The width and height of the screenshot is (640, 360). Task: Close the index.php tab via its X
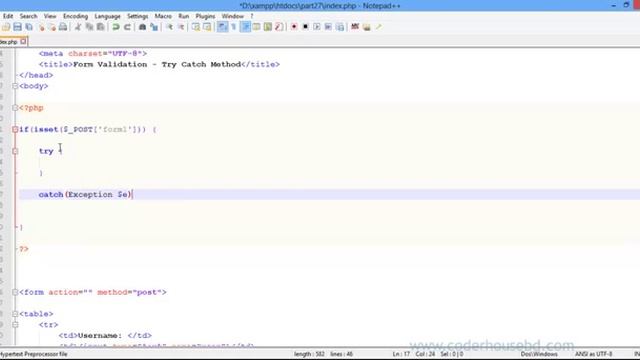[23, 41]
